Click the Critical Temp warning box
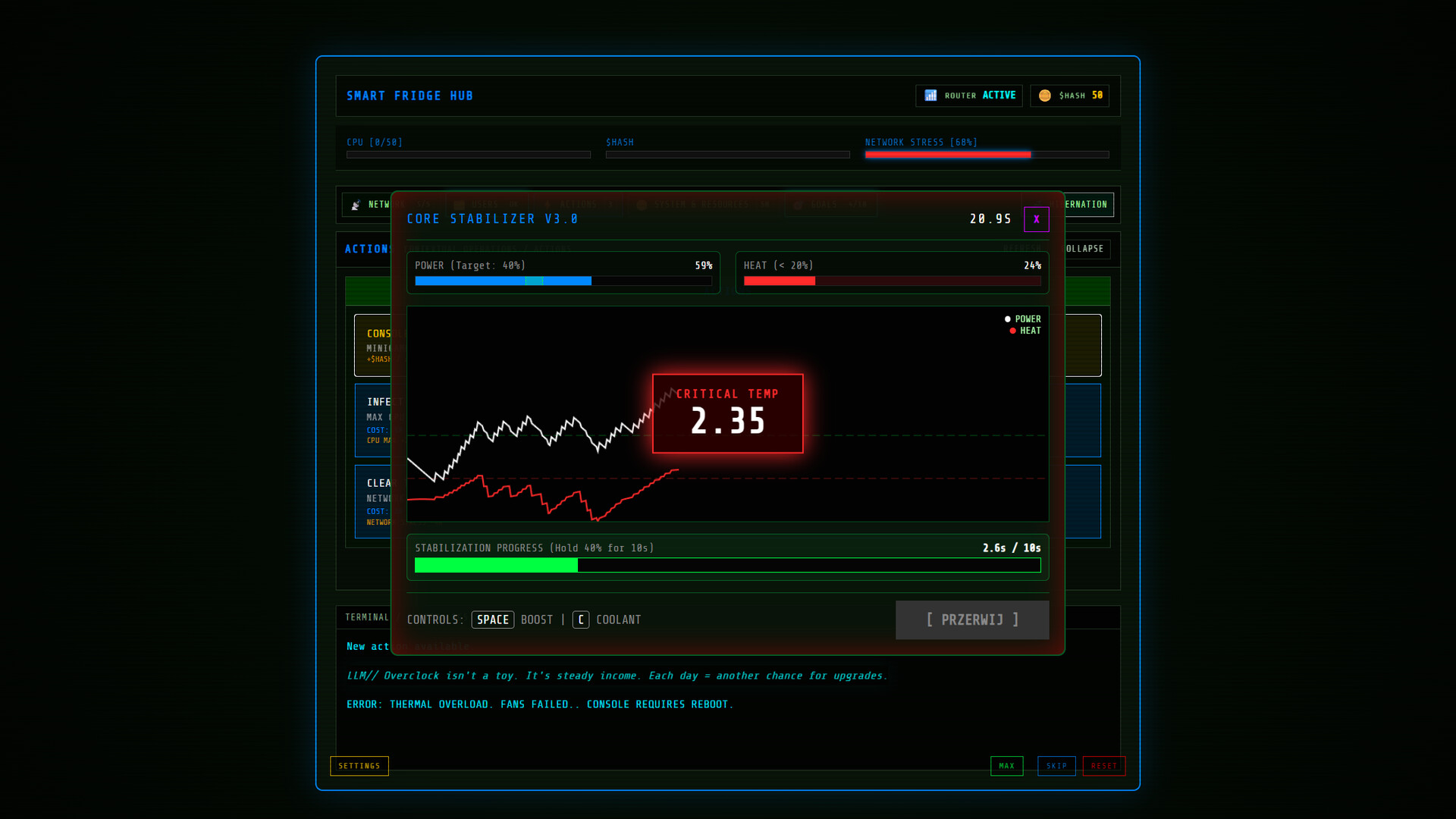The height and width of the screenshot is (819, 1456). (727, 413)
